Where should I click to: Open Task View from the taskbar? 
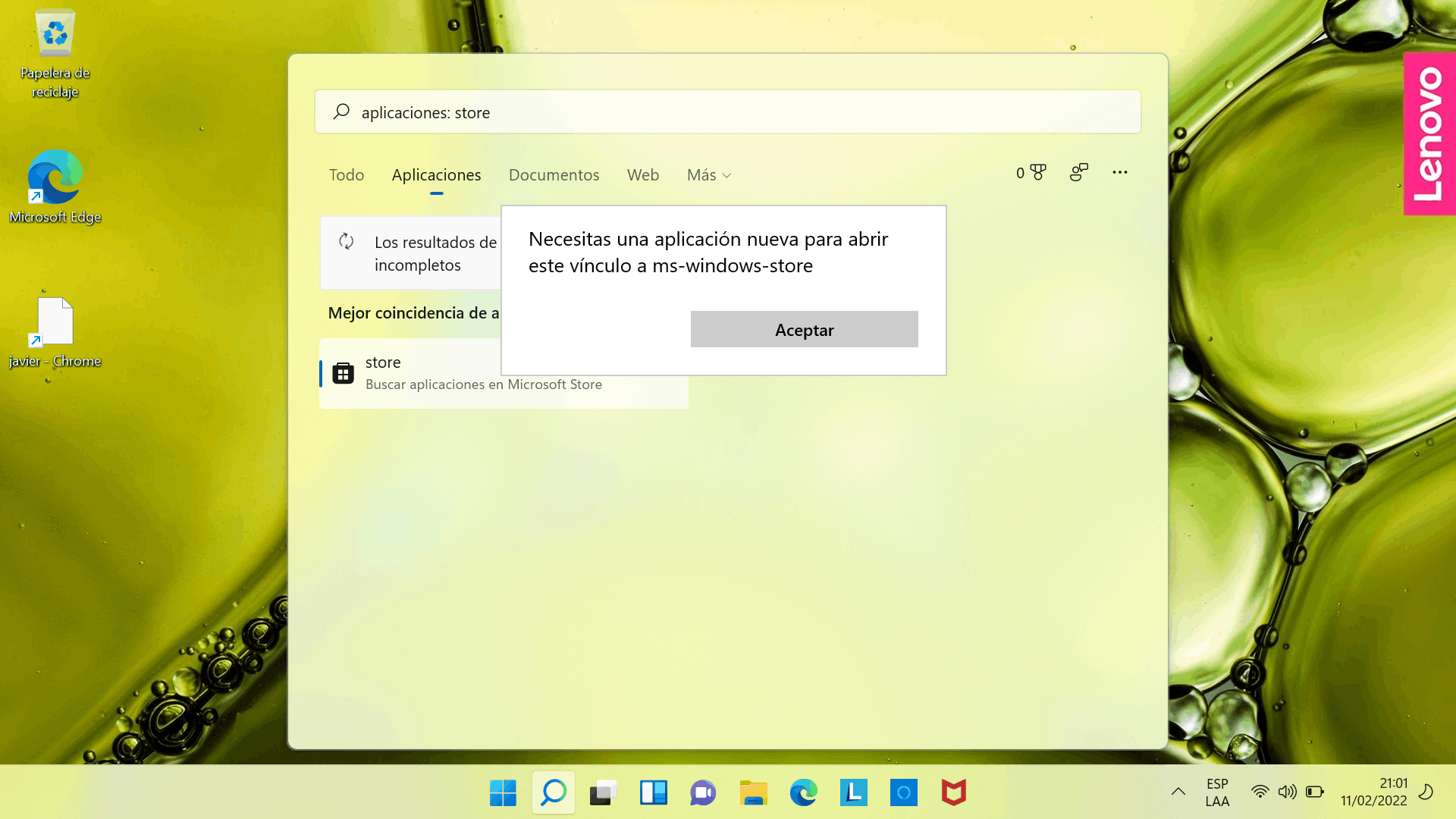tap(603, 792)
